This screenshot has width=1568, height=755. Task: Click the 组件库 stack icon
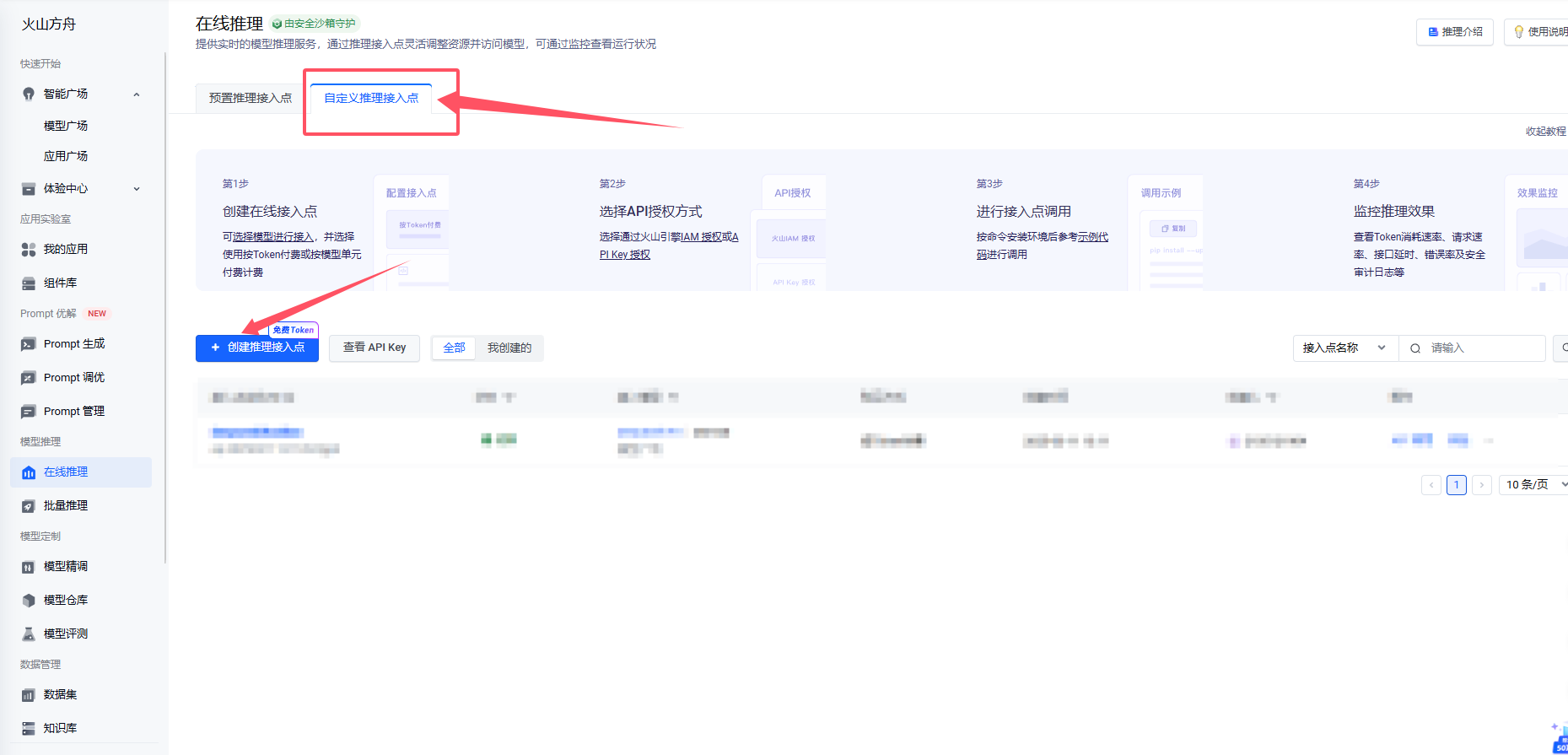tap(29, 283)
